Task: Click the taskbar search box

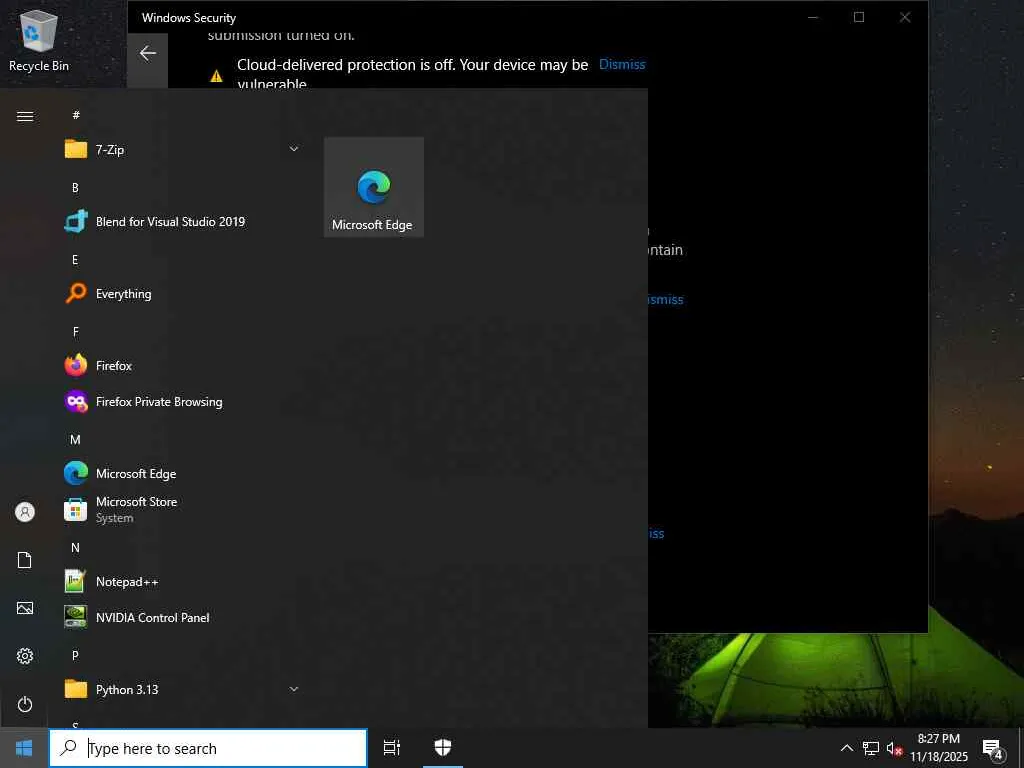Action: click(208, 748)
